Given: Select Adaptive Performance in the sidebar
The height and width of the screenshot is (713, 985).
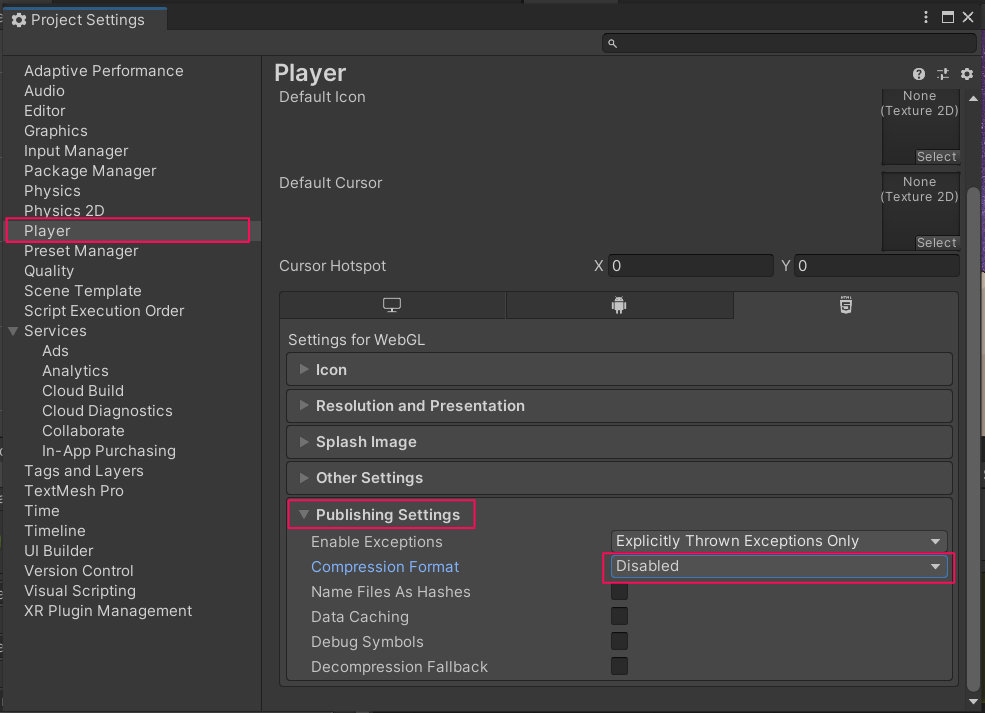Looking at the screenshot, I should [104, 71].
